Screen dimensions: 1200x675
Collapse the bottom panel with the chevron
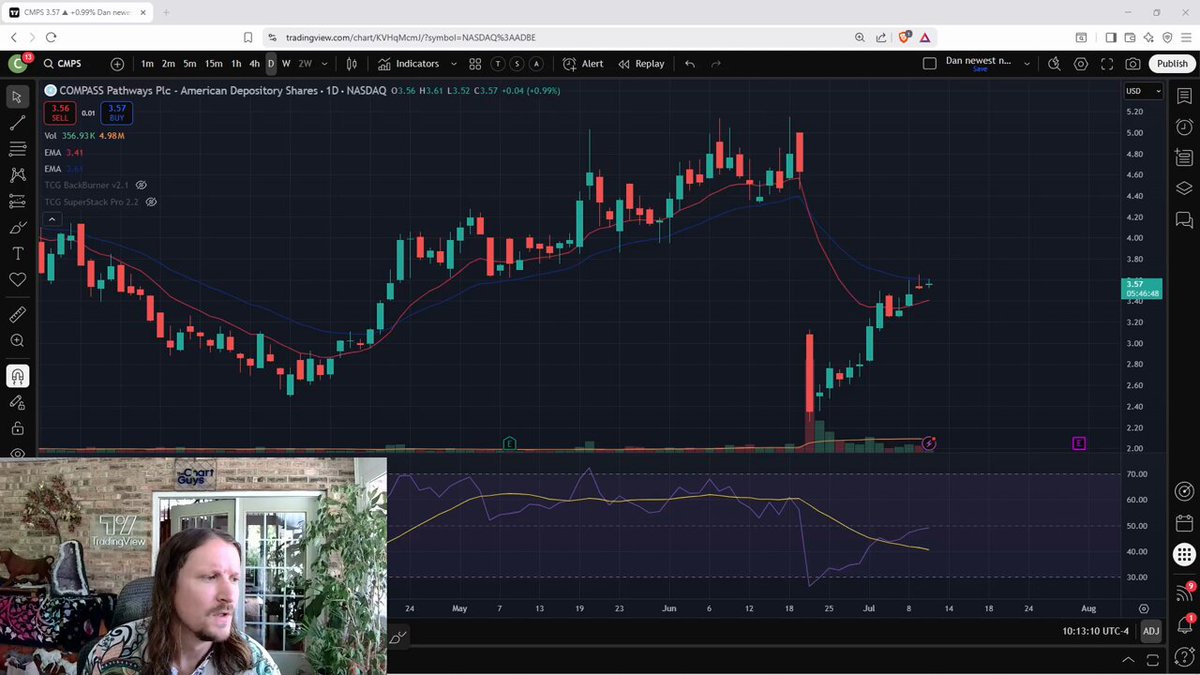point(1128,661)
